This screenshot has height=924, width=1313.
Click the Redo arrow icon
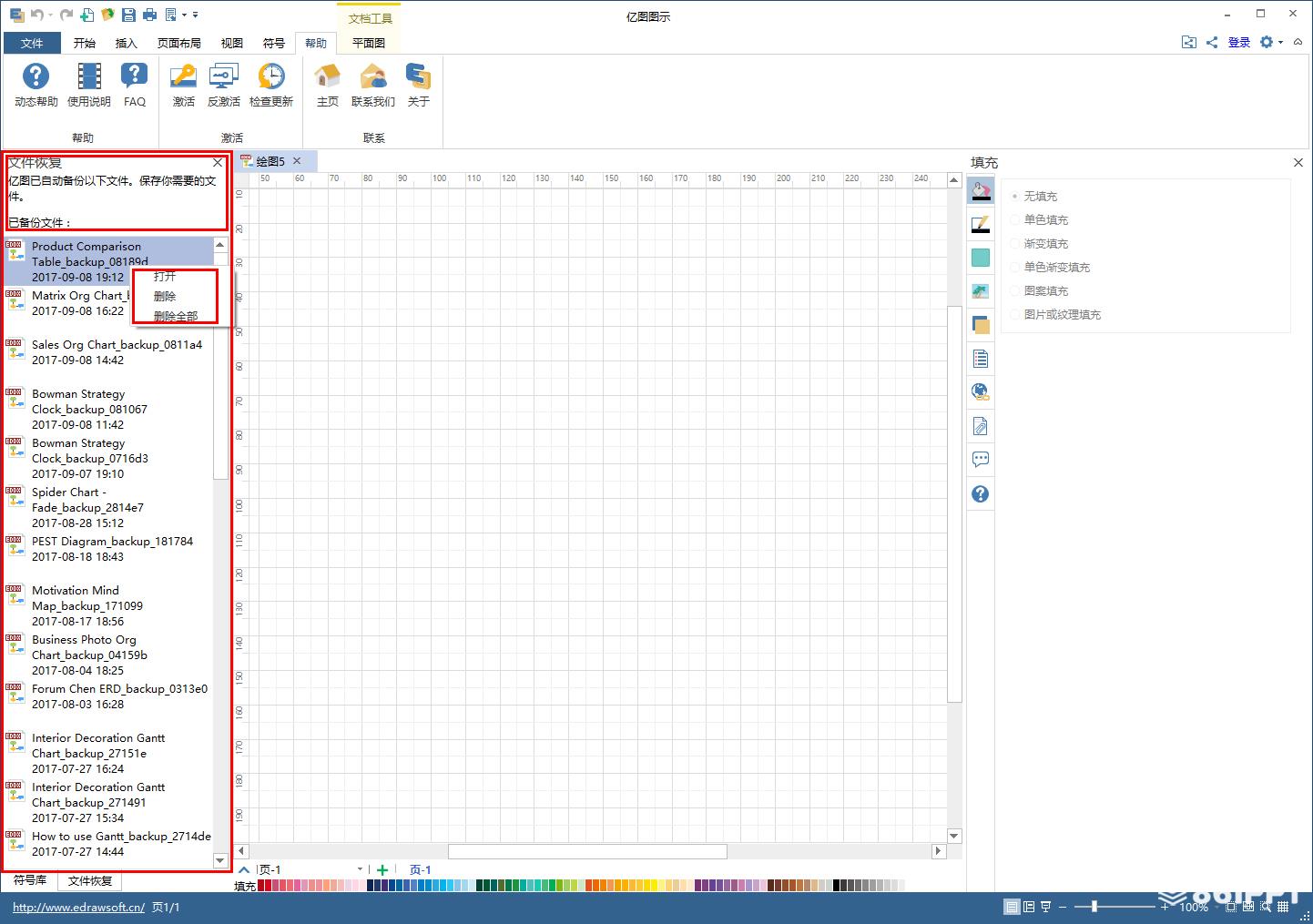click(66, 15)
